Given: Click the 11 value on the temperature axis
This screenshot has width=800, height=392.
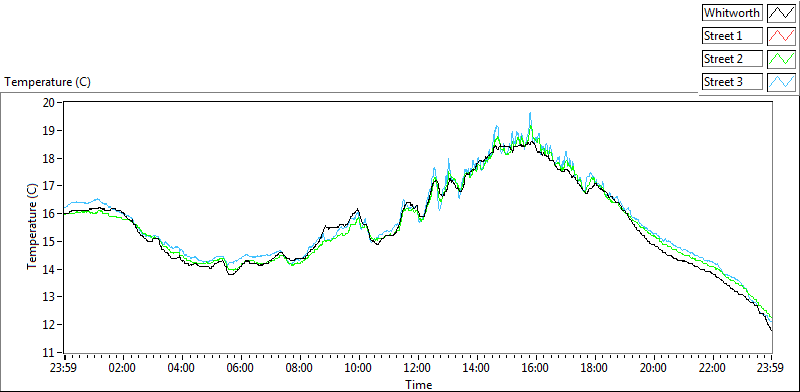Looking at the screenshot, I should [48, 352].
